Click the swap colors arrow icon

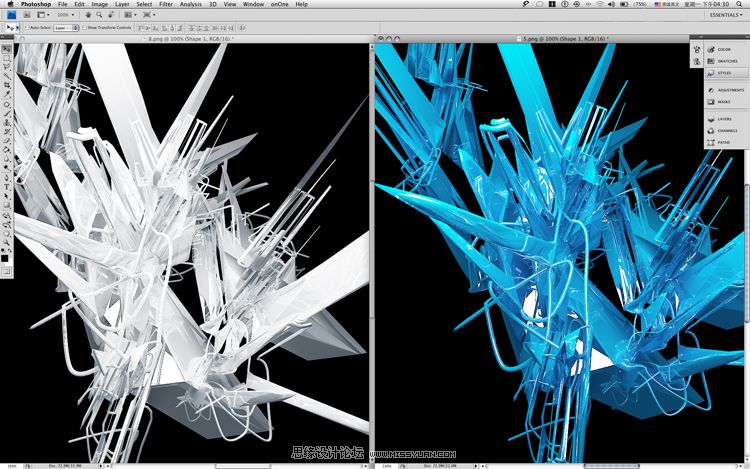click(x=10, y=252)
